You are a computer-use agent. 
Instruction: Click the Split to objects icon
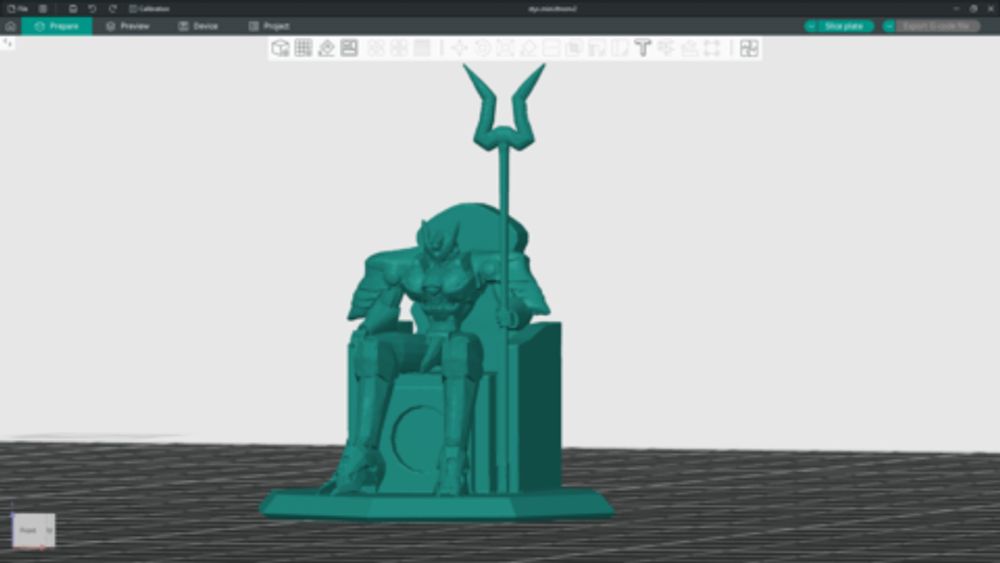pos(376,48)
